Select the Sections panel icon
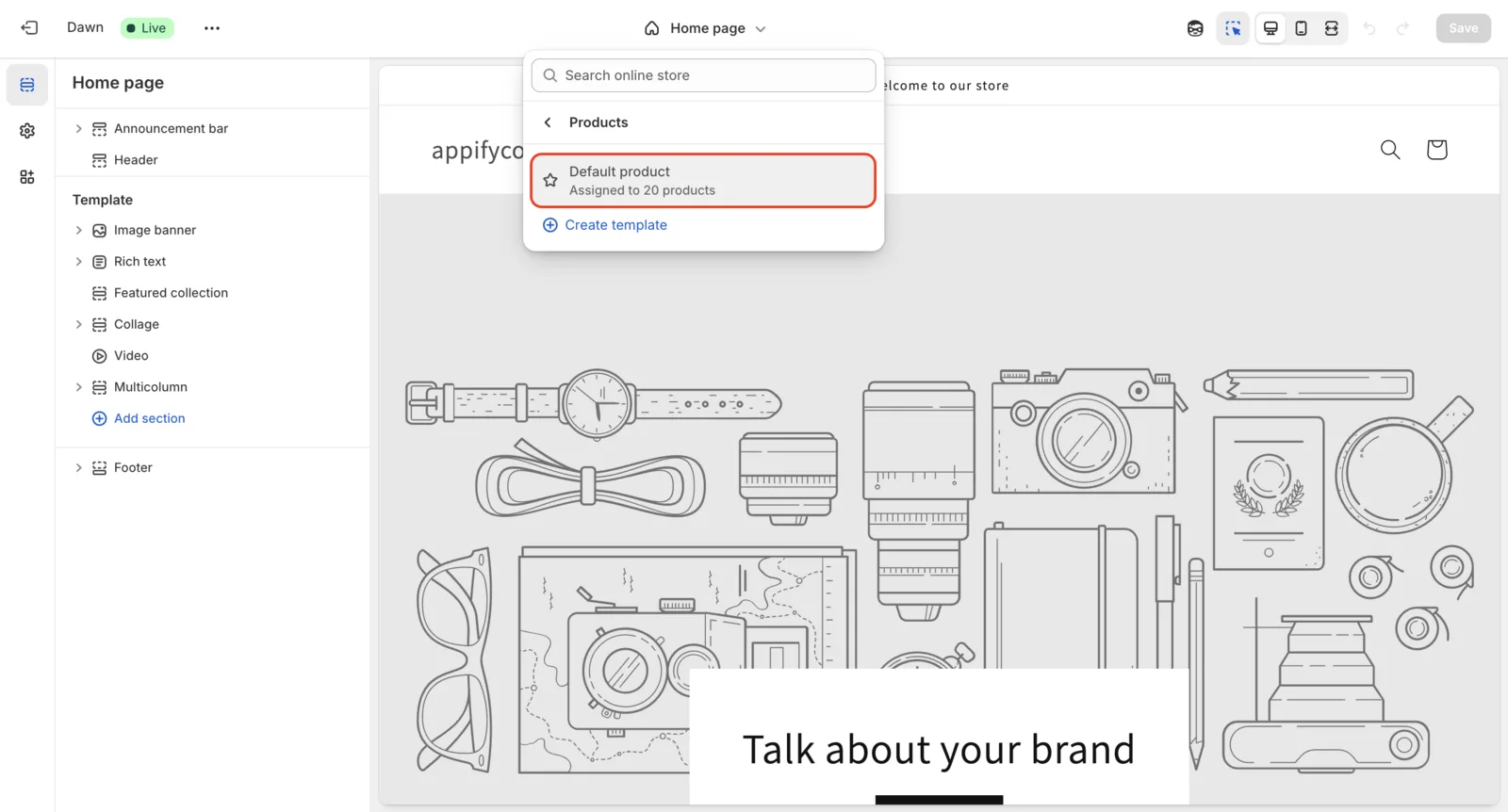 click(27, 85)
